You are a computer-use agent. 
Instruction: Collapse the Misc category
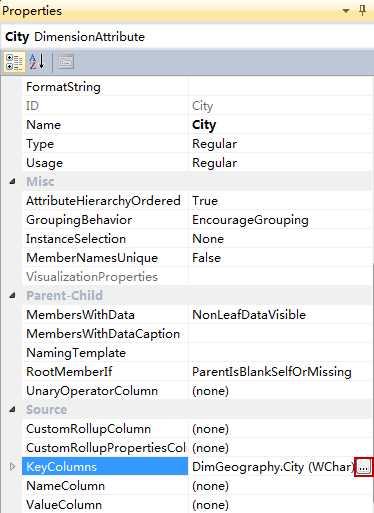12,182
